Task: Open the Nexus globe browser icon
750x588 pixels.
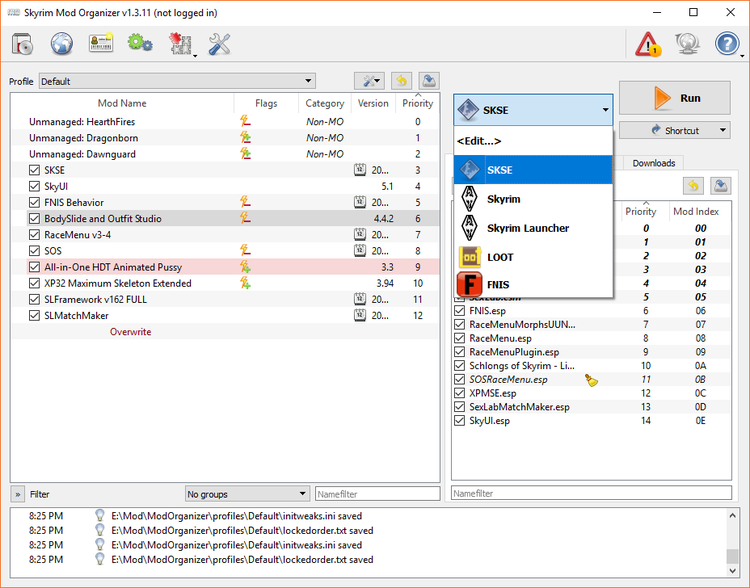Action: (x=62, y=44)
